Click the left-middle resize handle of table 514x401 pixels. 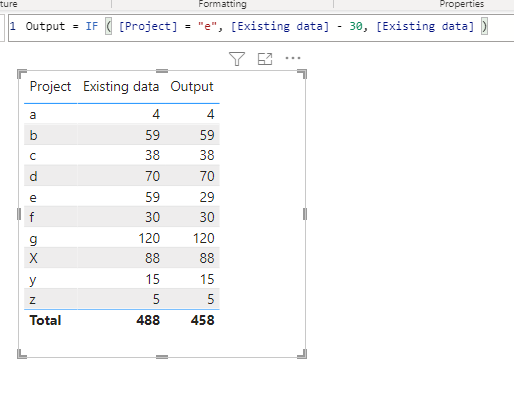point(19,214)
